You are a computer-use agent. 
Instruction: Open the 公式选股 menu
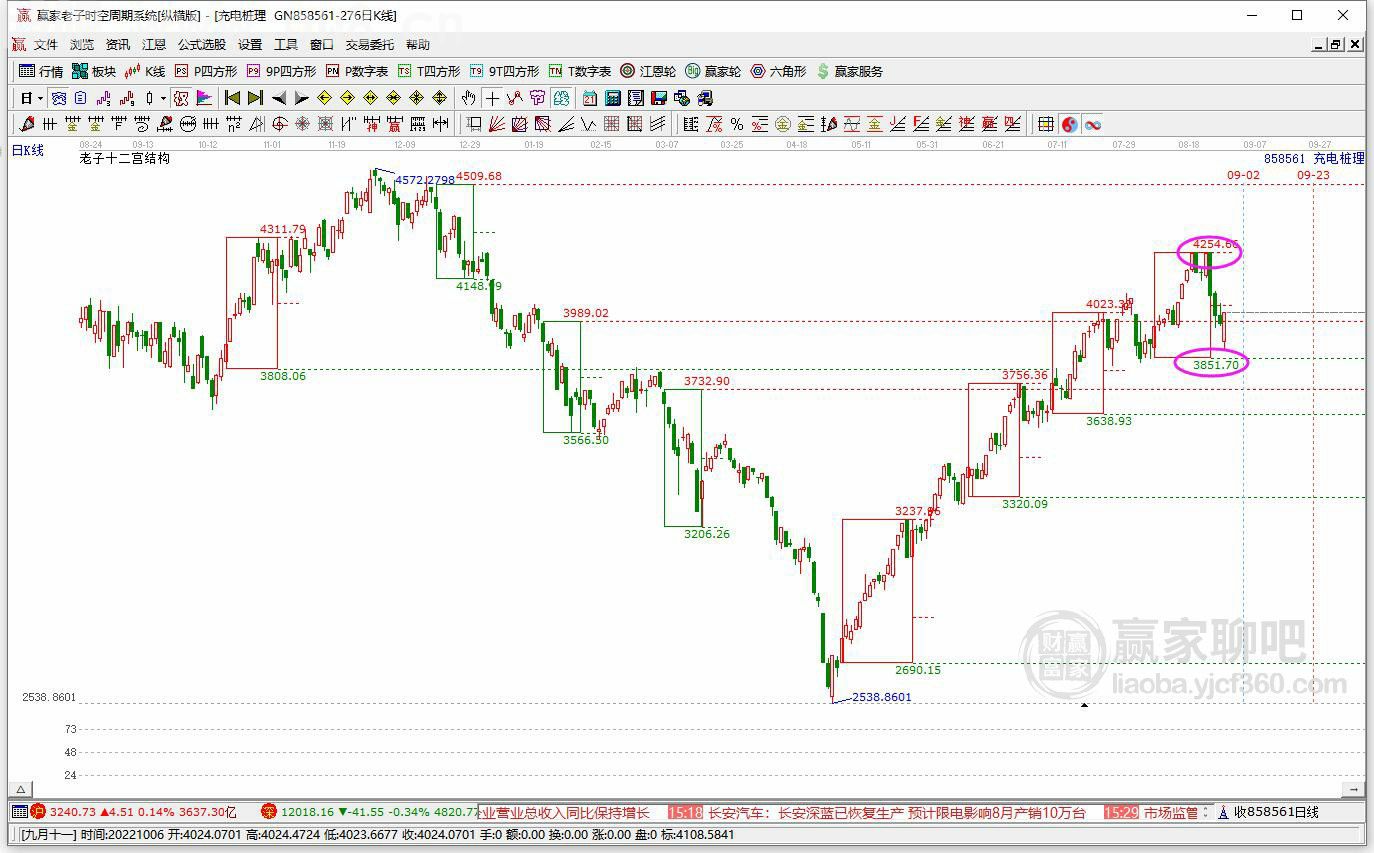(x=202, y=45)
